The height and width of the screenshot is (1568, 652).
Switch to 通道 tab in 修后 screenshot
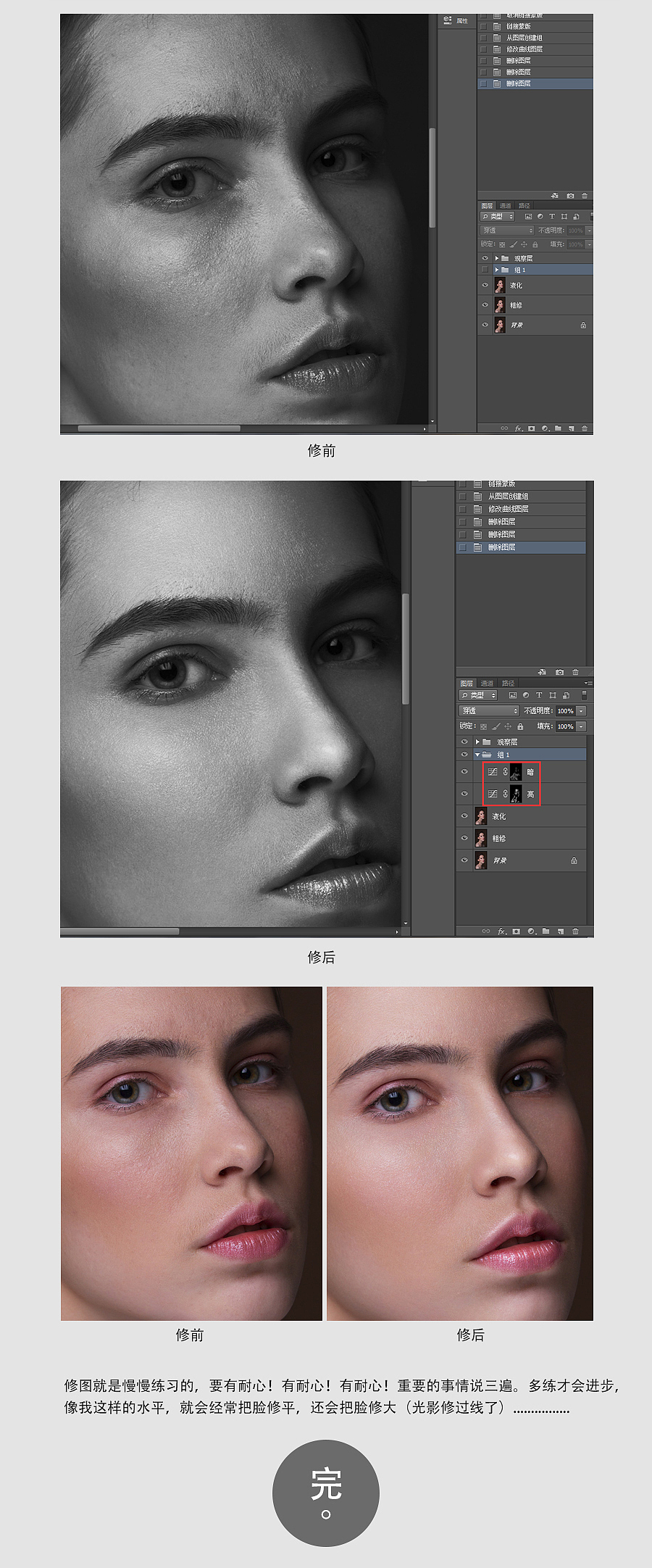pos(487,683)
